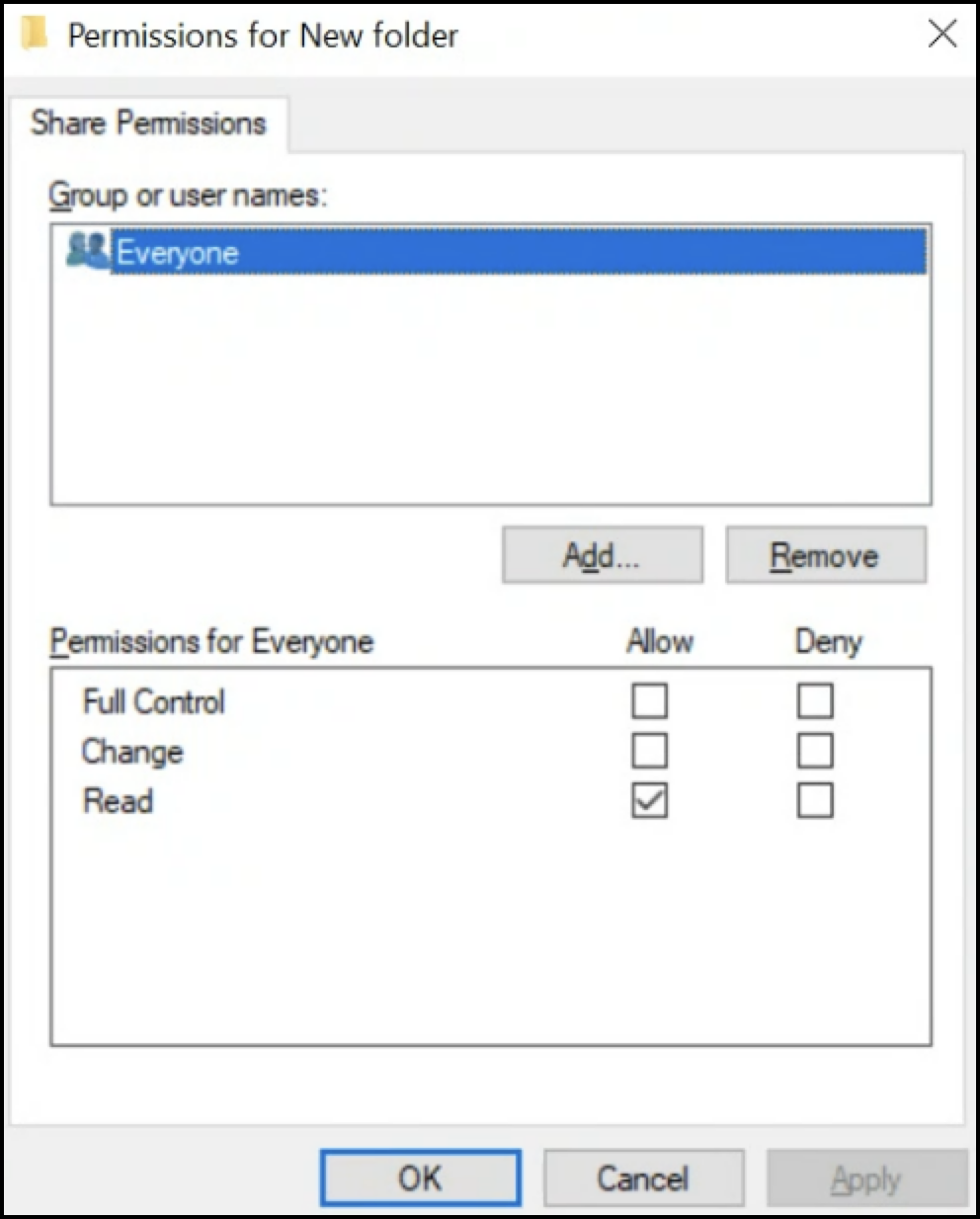Screen dimensions: 980x1219
Task: Select the Share Permissions tab
Action: [x=148, y=123]
